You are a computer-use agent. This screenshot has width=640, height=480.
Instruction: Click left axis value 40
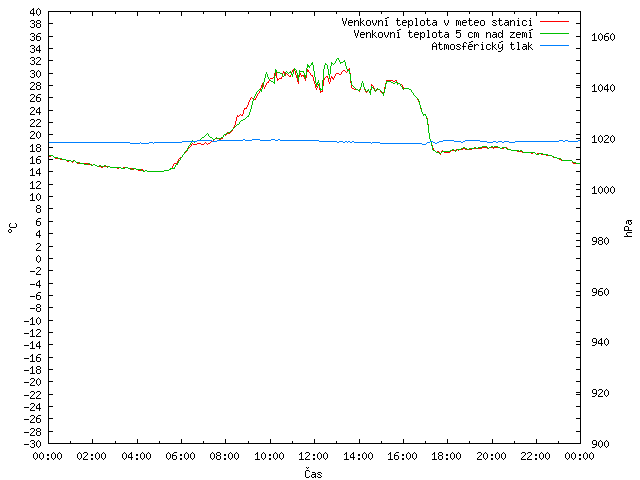click(x=36, y=12)
